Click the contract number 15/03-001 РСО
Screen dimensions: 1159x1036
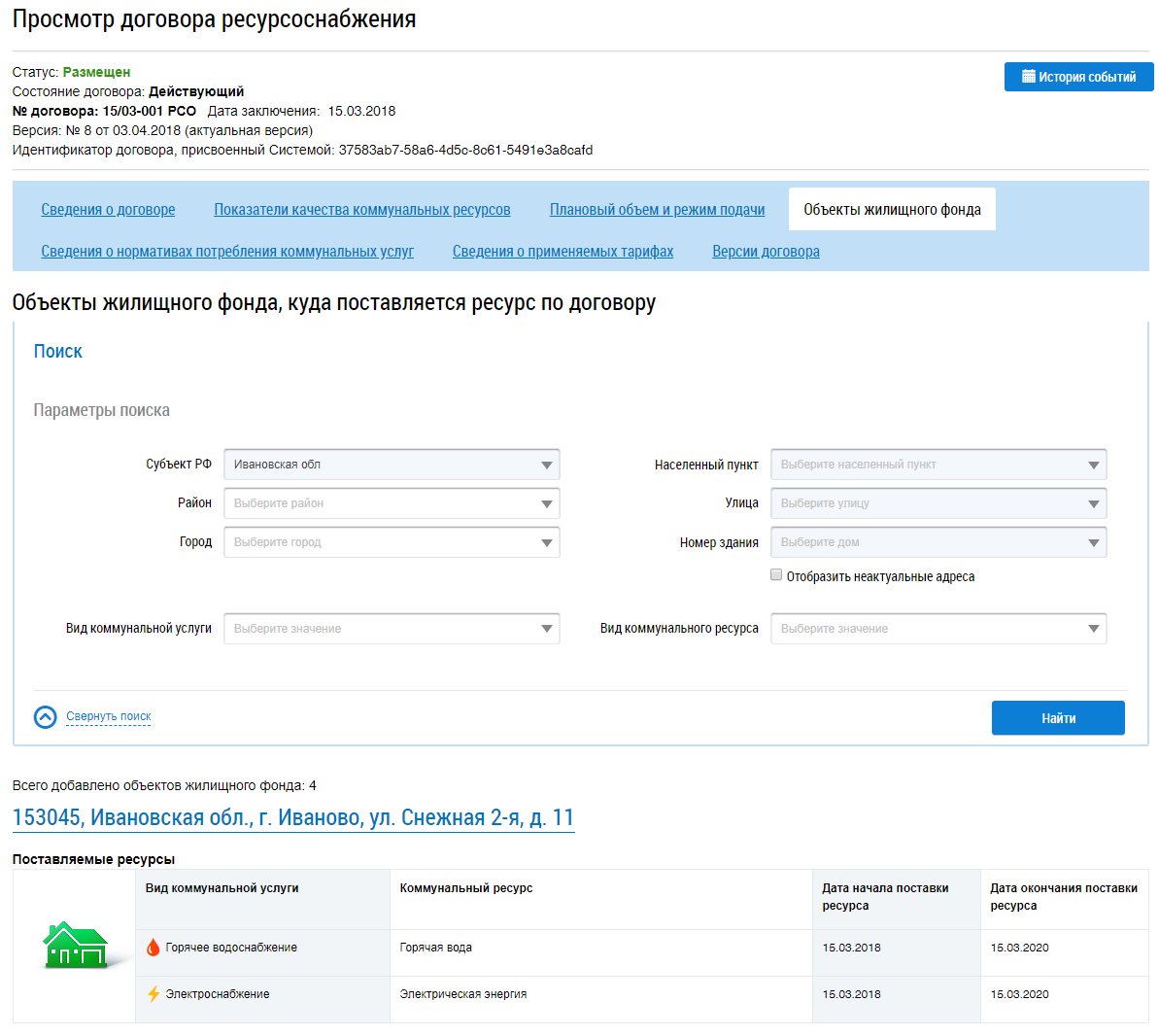(150, 111)
